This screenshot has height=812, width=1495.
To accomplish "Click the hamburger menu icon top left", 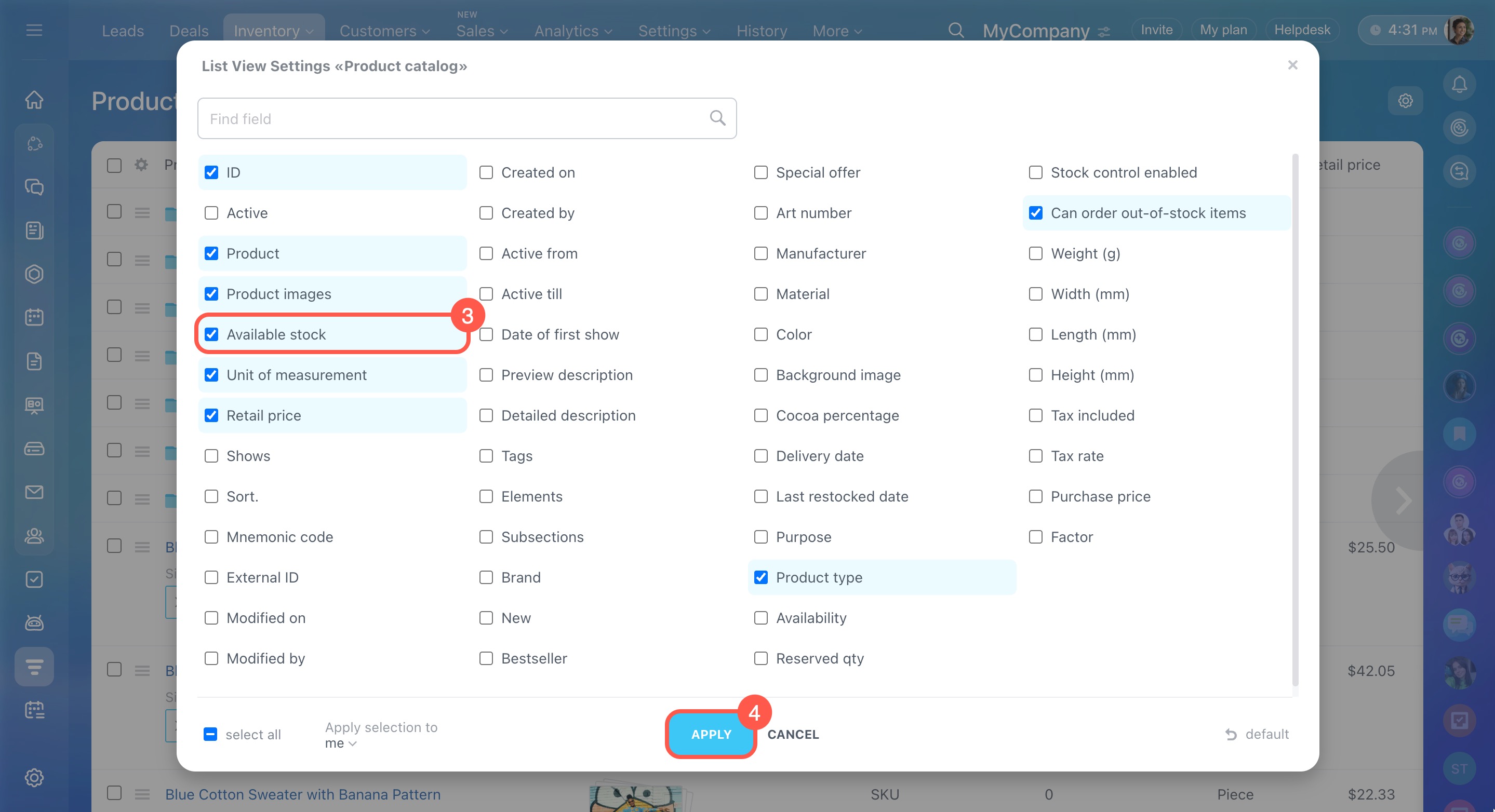I will [x=34, y=30].
